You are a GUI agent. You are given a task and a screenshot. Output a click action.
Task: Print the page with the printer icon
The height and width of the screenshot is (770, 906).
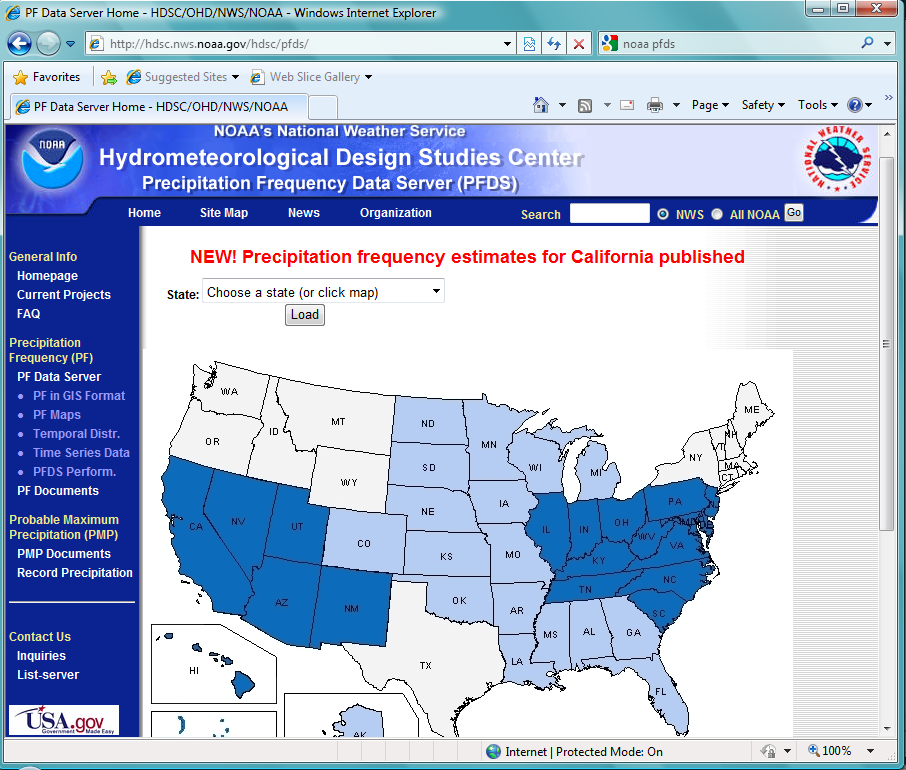point(655,105)
